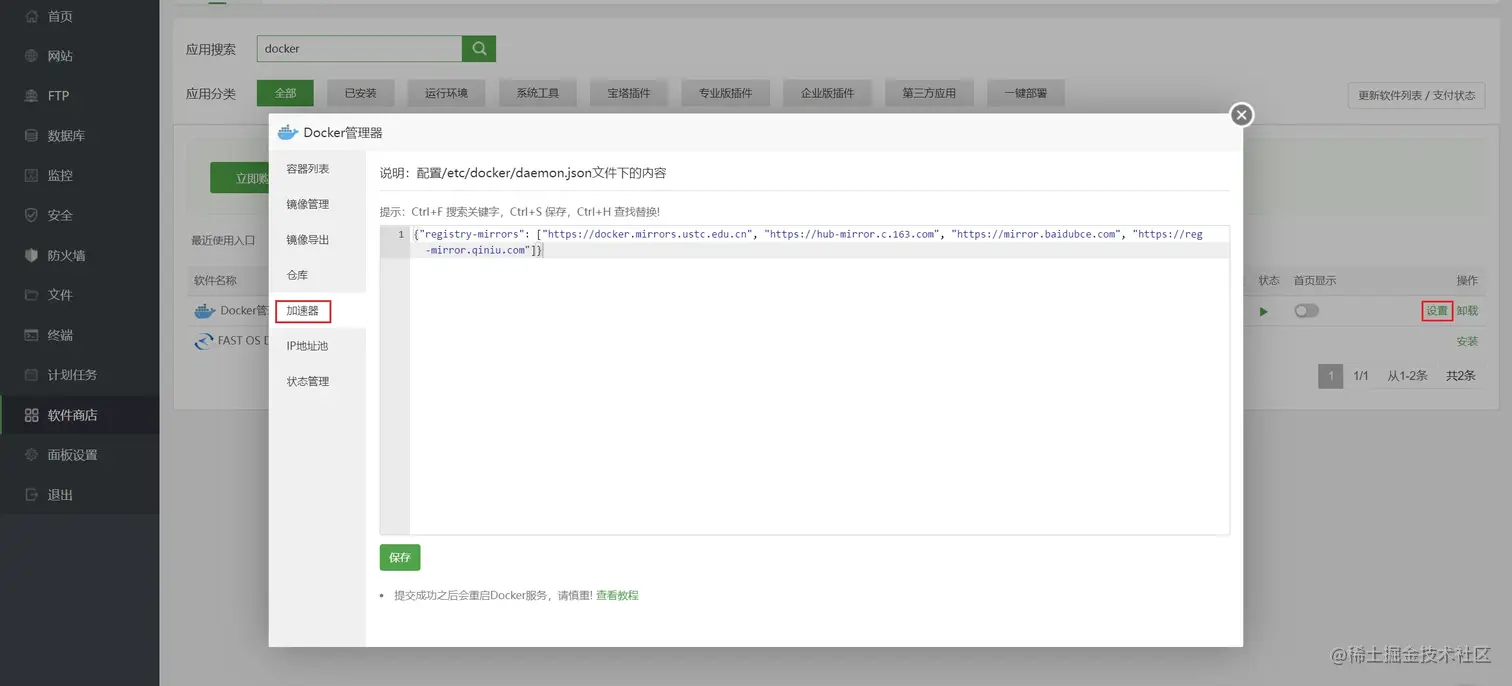This screenshot has width=1512, height=686.
Task: Click the shield icon beside 安全
Action: [x=31, y=215]
